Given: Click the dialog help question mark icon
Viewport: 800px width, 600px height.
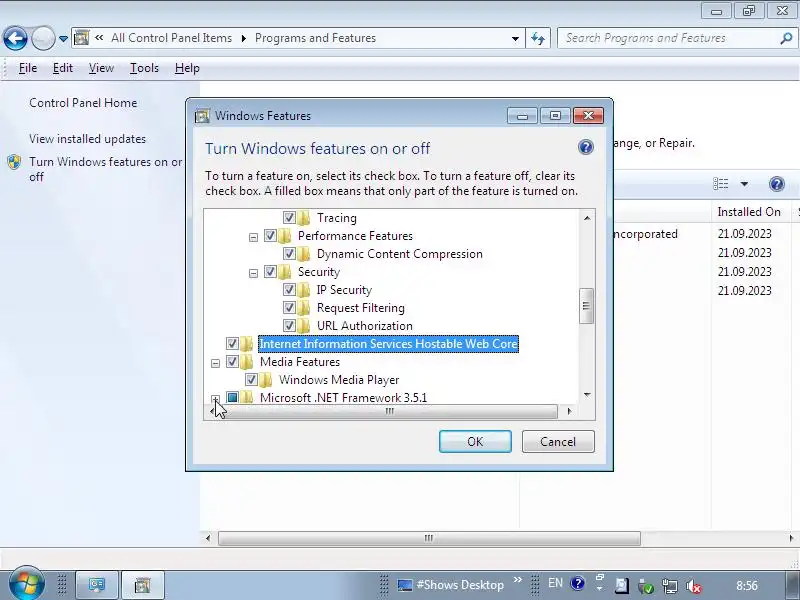Looking at the screenshot, I should tap(586, 147).
